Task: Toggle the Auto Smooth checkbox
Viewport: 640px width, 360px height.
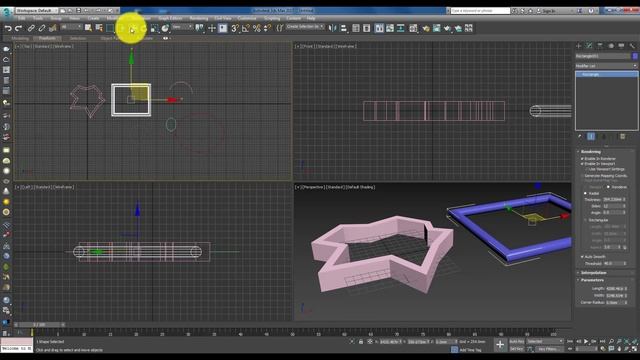Action: pyautogui.click(x=582, y=257)
